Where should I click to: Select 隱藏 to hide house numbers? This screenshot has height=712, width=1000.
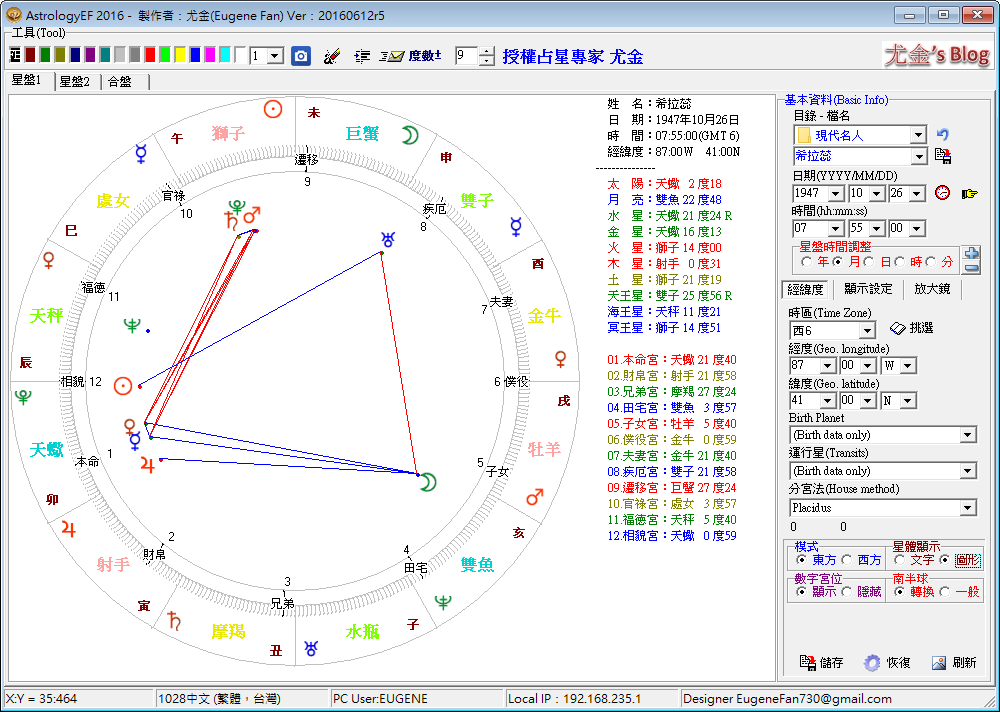[x=862, y=591]
